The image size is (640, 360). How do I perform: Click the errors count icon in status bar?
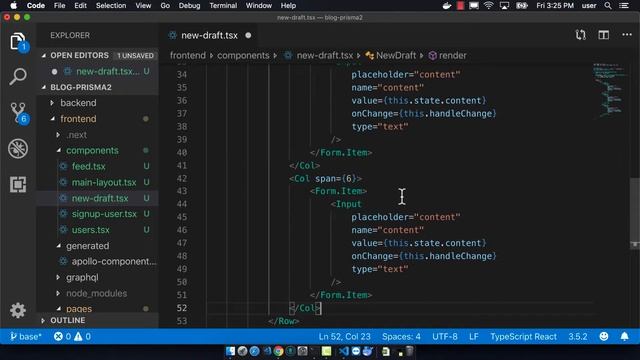(x=58, y=337)
